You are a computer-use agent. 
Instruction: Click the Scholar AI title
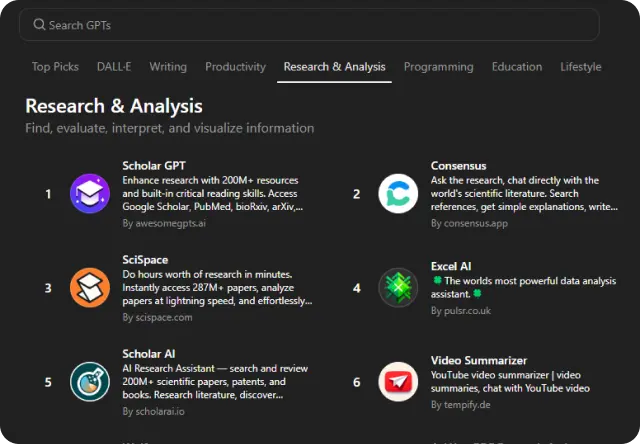(149, 354)
